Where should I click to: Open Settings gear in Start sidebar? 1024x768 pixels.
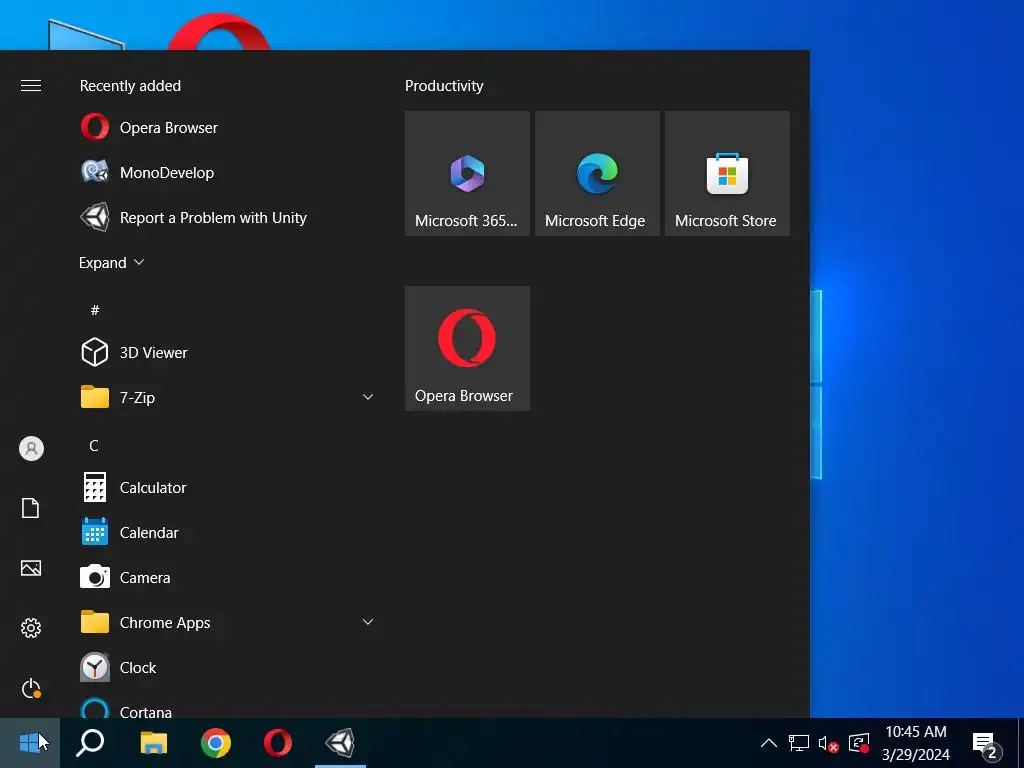point(31,628)
